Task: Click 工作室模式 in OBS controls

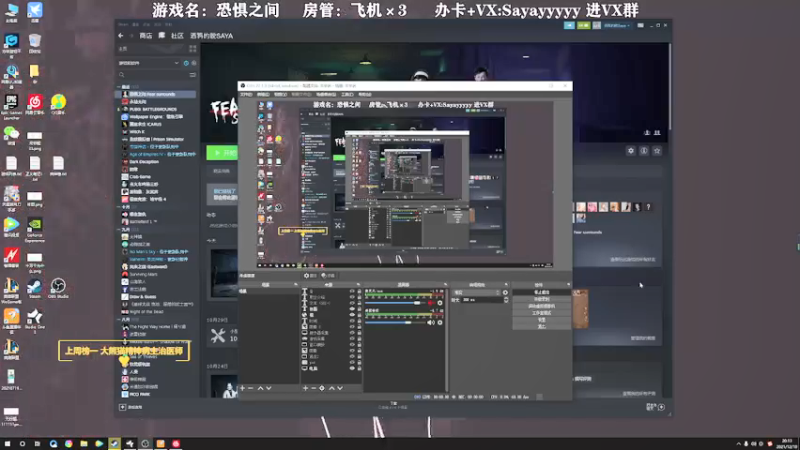Action: (542, 313)
